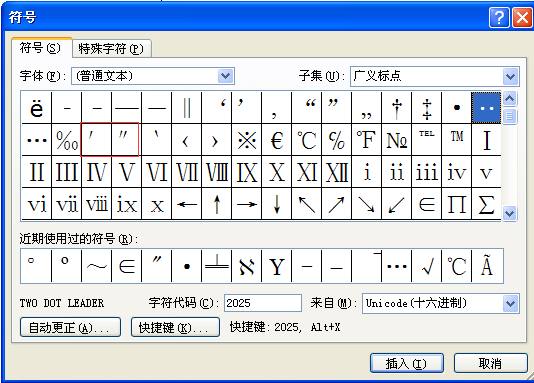Screen dimensions: 534x383
Task: Pick the double dagger ‡ symbol
Action: (x=427, y=108)
